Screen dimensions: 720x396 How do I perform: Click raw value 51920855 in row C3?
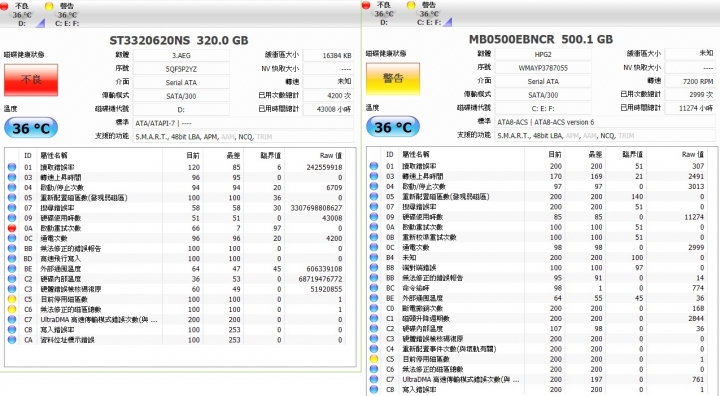pos(326,289)
